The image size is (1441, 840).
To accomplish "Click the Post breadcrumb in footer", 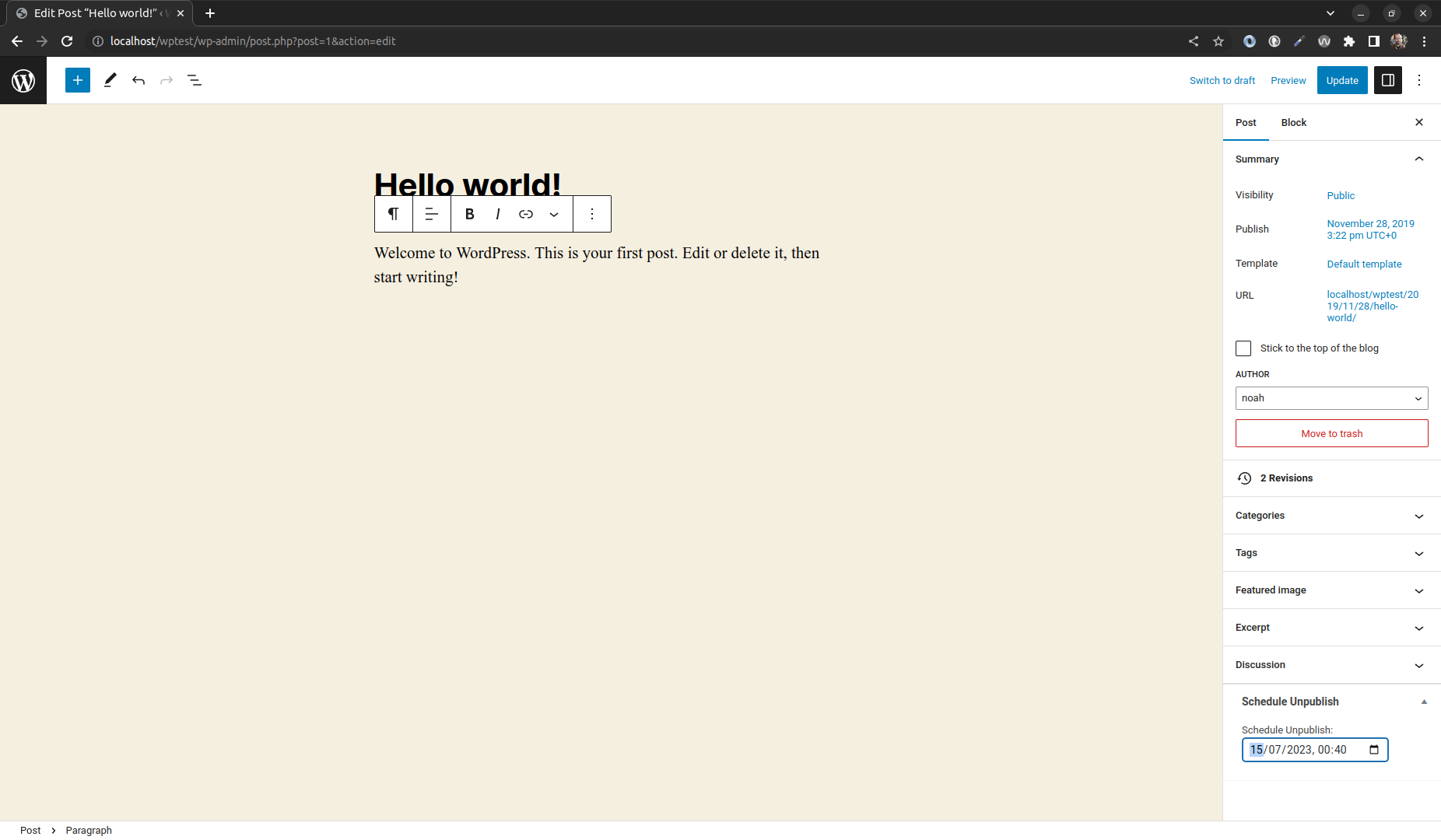I will tap(30, 831).
